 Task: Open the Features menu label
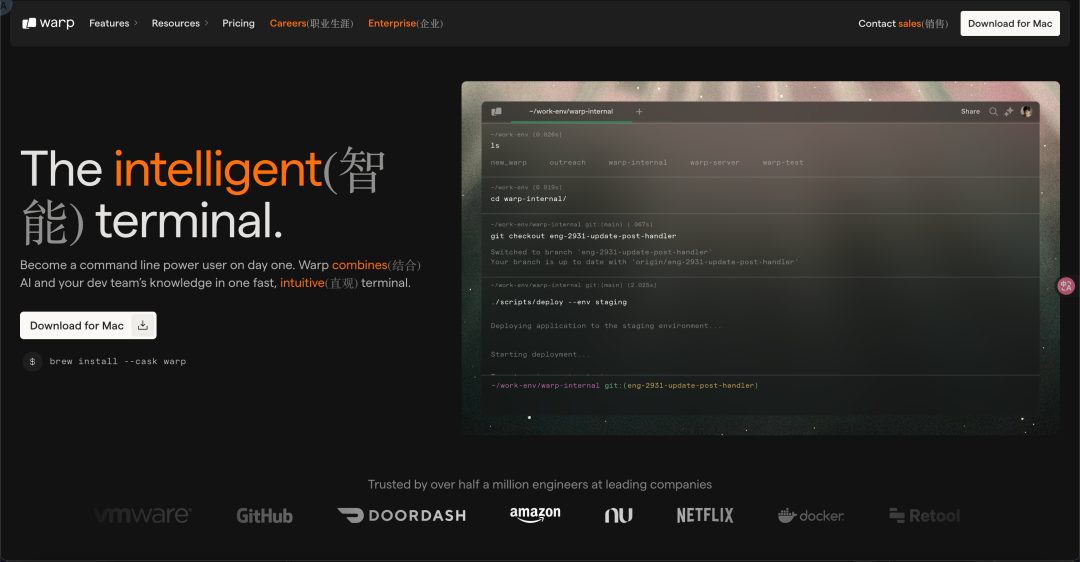point(109,23)
